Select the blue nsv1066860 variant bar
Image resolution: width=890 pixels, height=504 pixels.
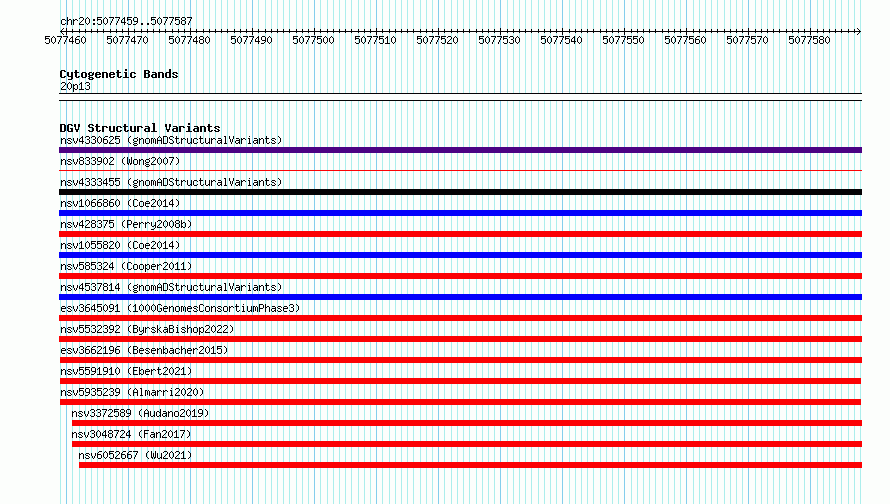(x=460, y=213)
